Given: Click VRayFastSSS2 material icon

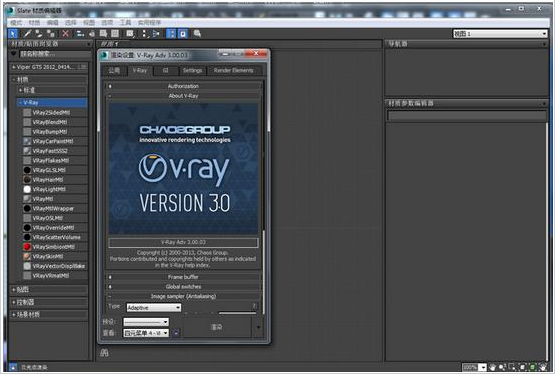Looking at the screenshot, I should [x=27, y=151].
